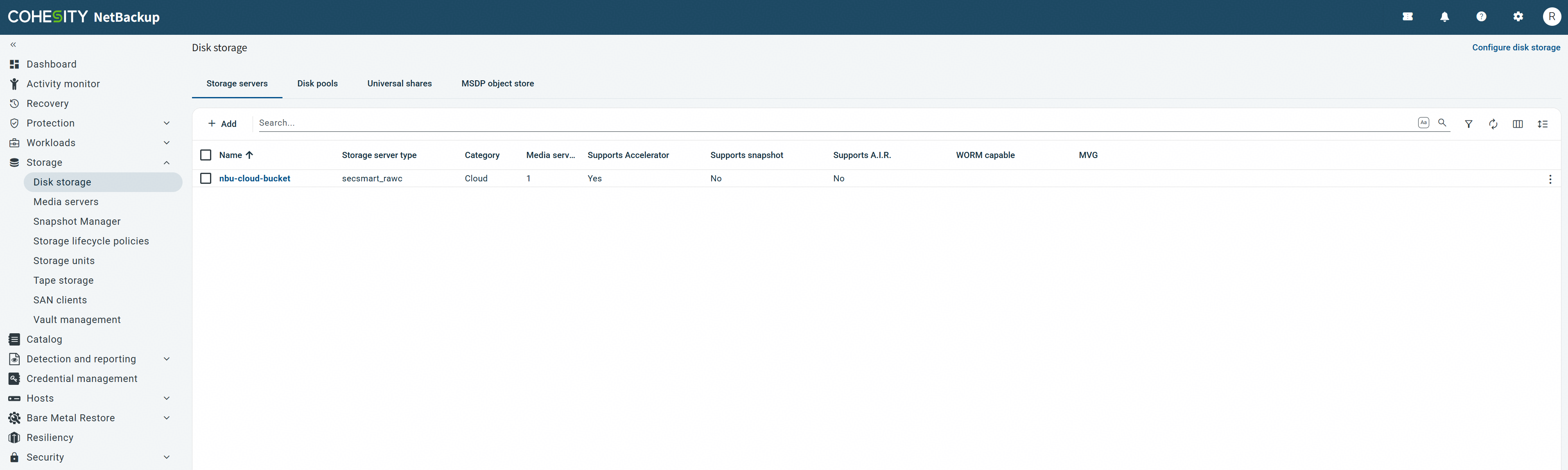Open Storage lifecycle policies
Screen dimensions: 1568x470
point(91,241)
